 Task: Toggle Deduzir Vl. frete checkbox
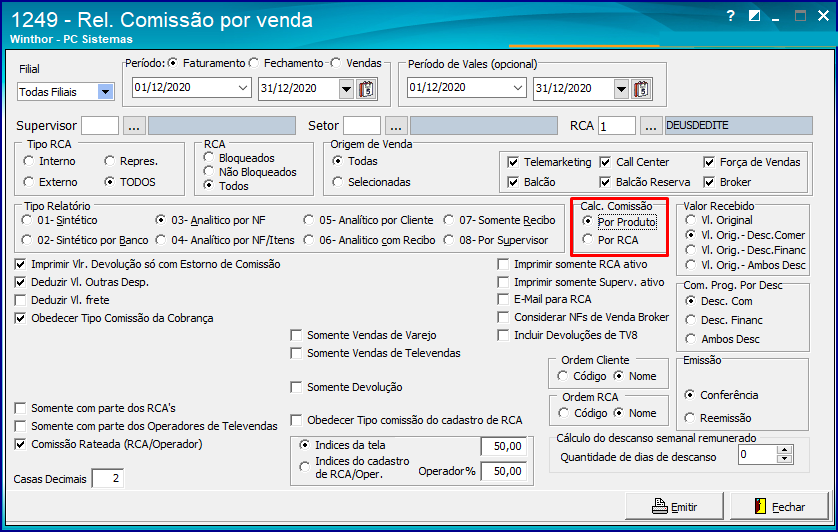pos(20,300)
